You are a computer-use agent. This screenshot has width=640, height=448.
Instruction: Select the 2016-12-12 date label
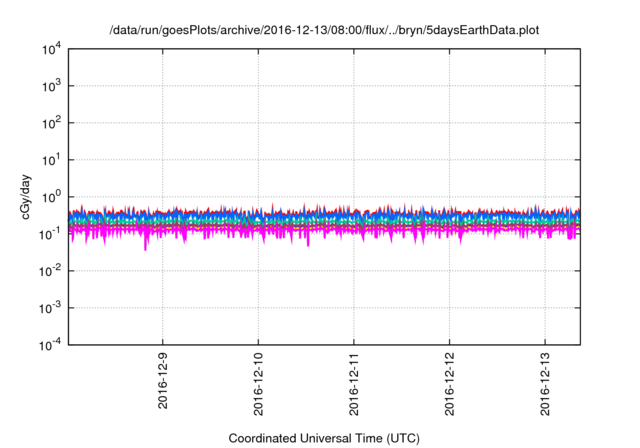click(x=449, y=384)
